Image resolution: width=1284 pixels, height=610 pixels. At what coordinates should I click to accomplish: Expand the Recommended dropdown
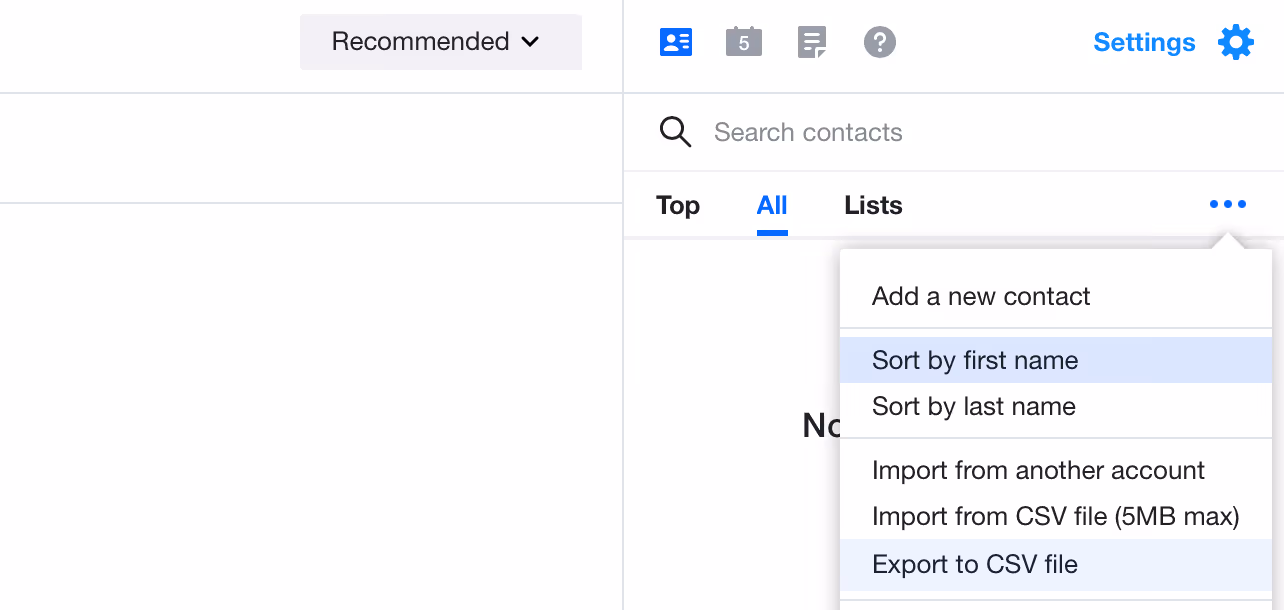(440, 42)
